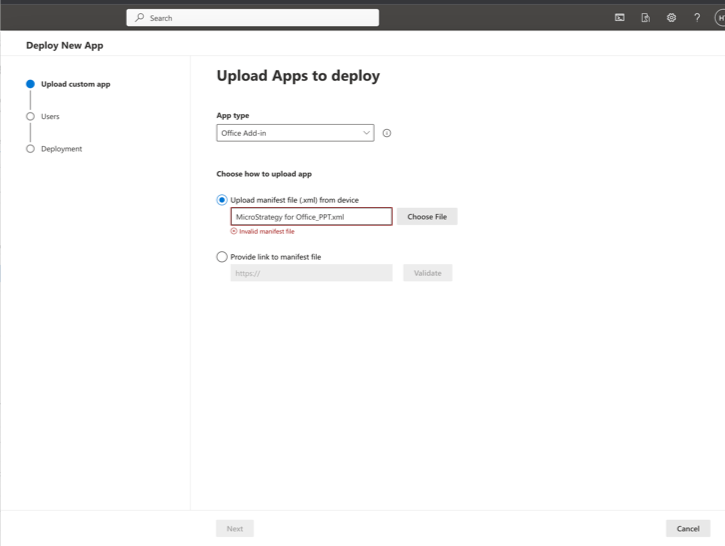This screenshot has height=546, width=725.
Task: Click the App type dropdown chevron
Action: tap(366, 133)
